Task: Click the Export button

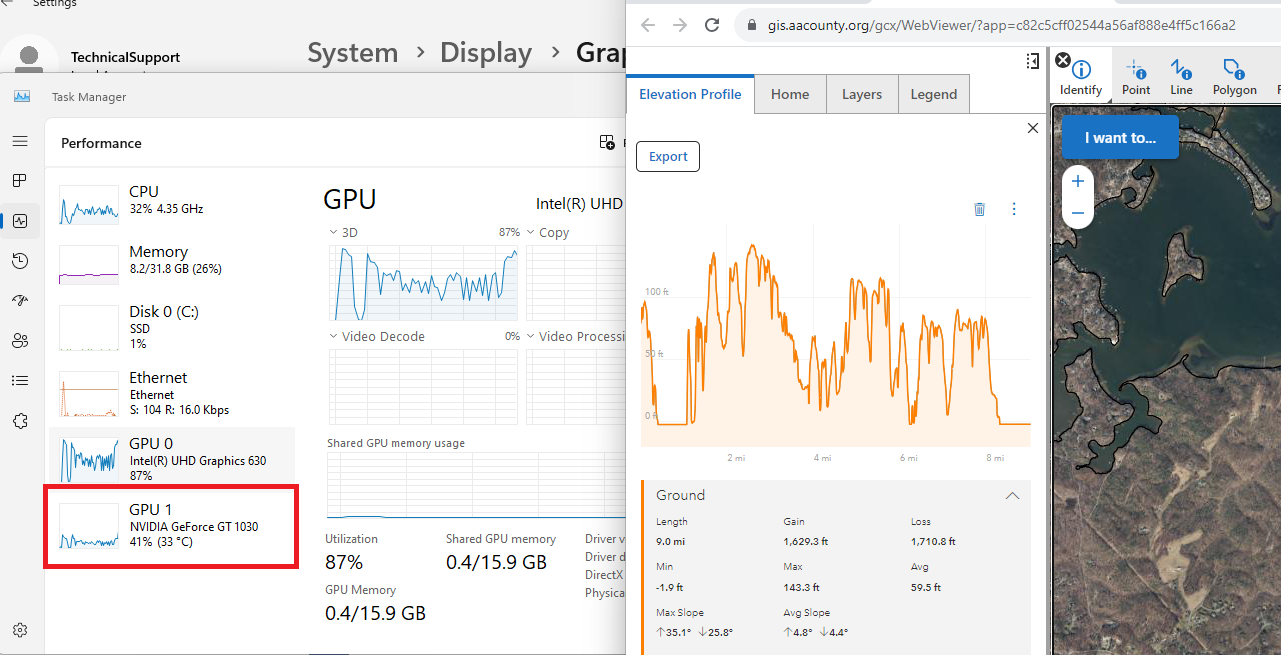Action: click(667, 156)
